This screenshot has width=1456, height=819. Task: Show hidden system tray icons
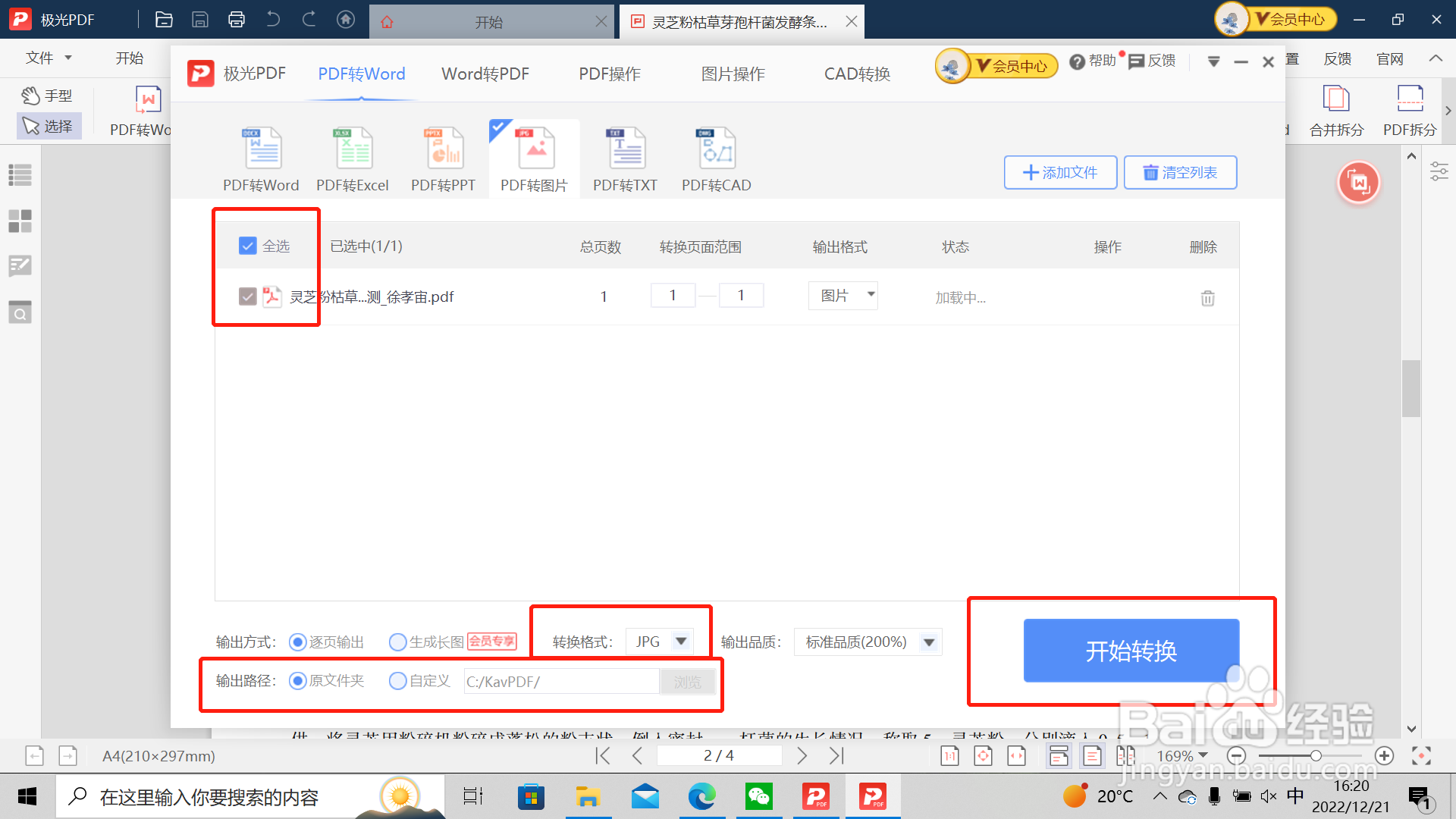1159,796
